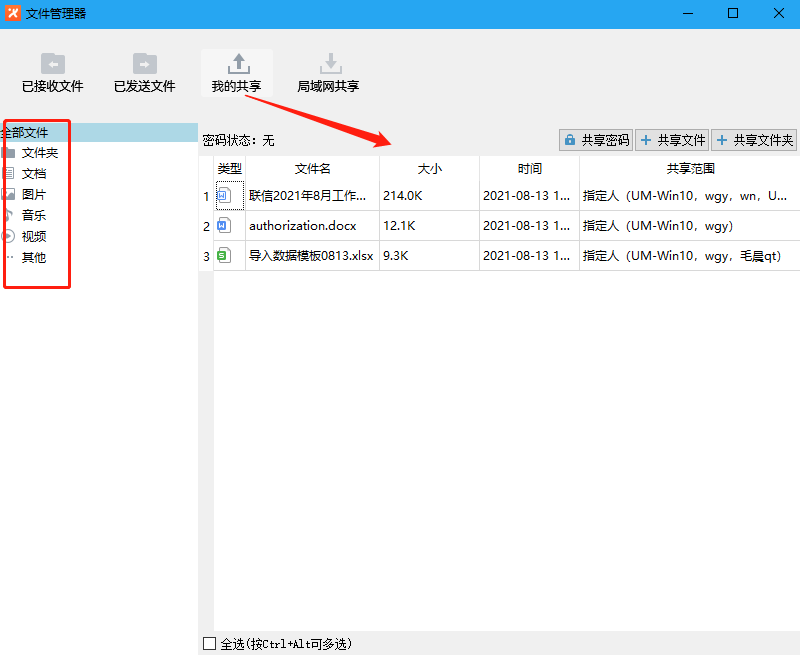Click the docx icon for authorization.docx
The width and height of the screenshot is (800, 655).
click(224, 225)
